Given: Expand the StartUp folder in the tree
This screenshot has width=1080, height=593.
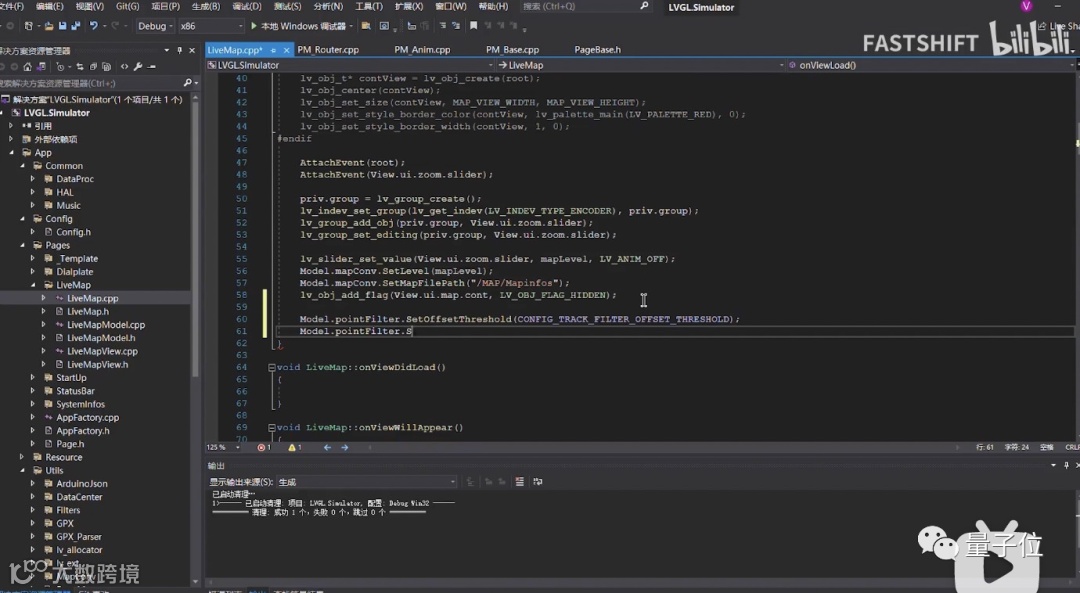Looking at the screenshot, I should (x=33, y=378).
